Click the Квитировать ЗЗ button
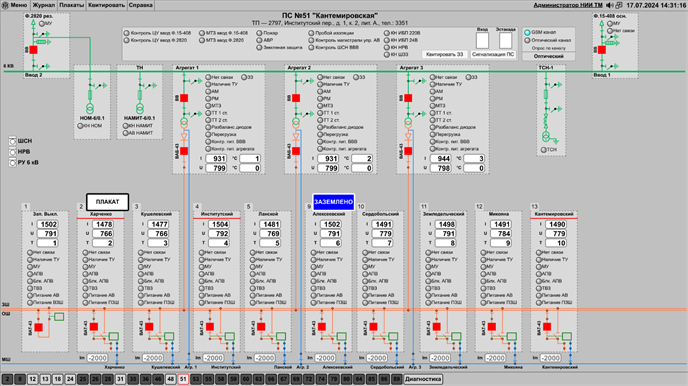 pyautogui.click(x=444, y=54)
